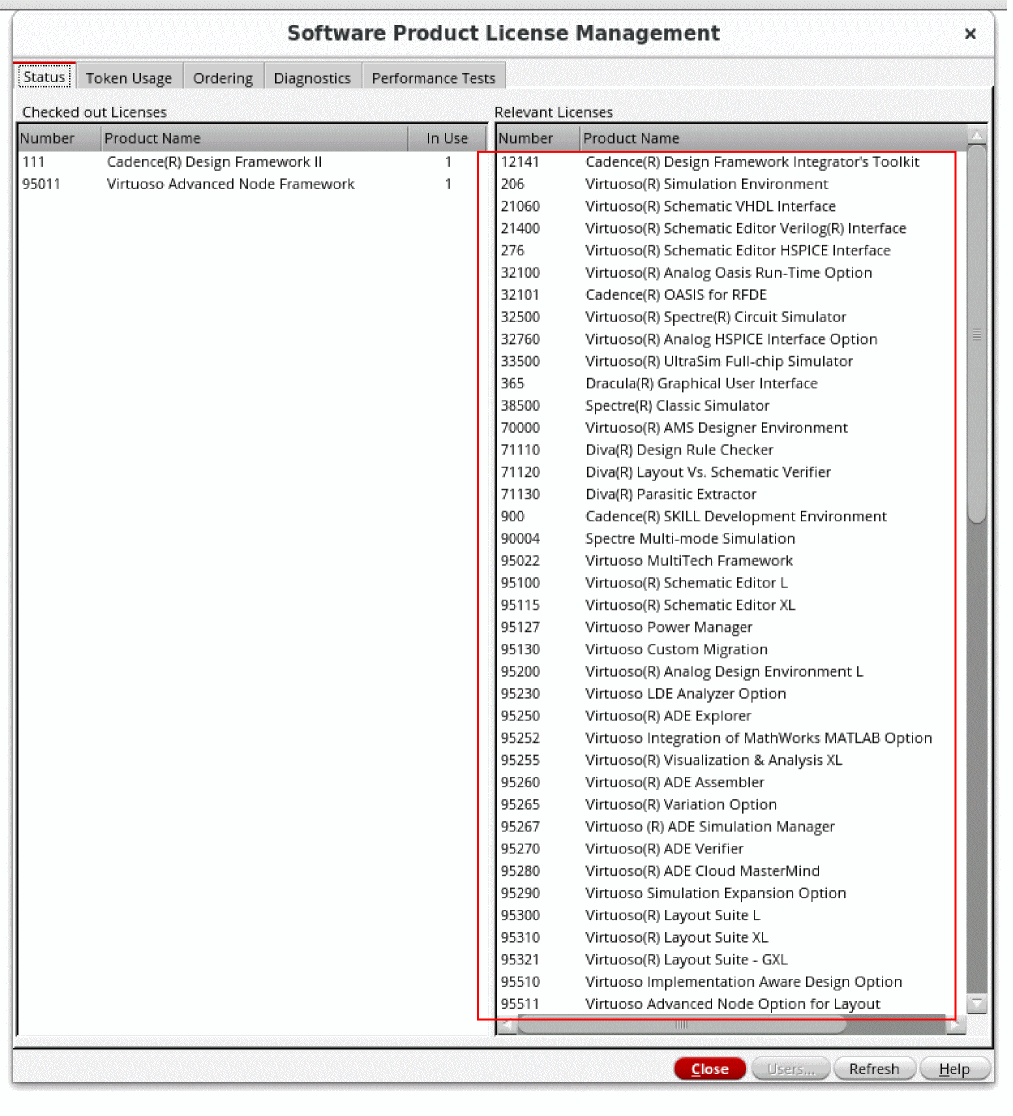Open the Ordering tab
Screen dimensions: 1013x1116
pos(224,78)
